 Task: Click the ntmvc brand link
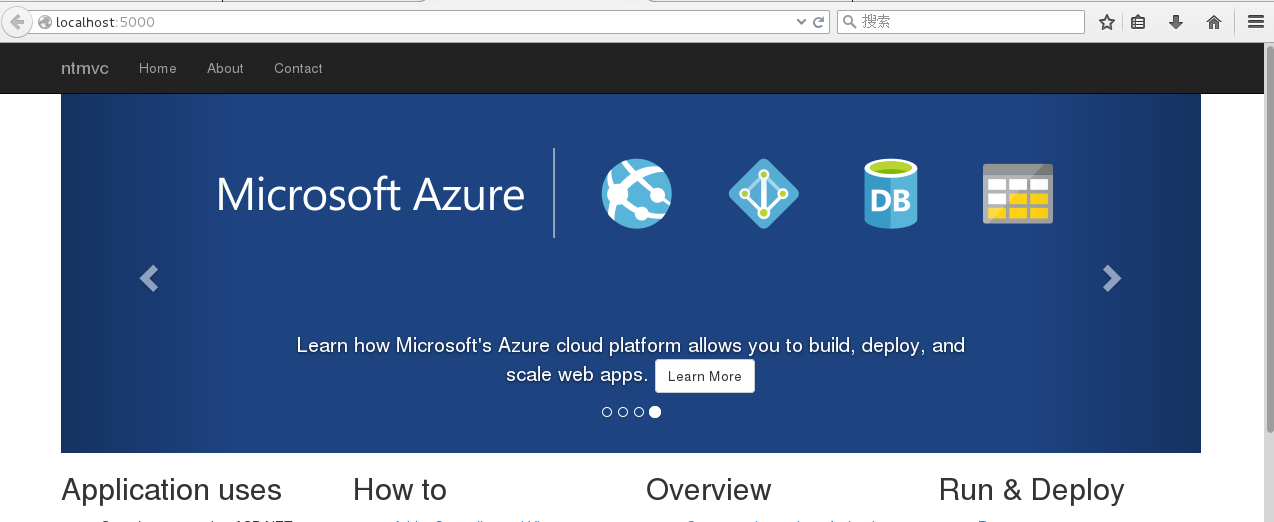point(85,68)
